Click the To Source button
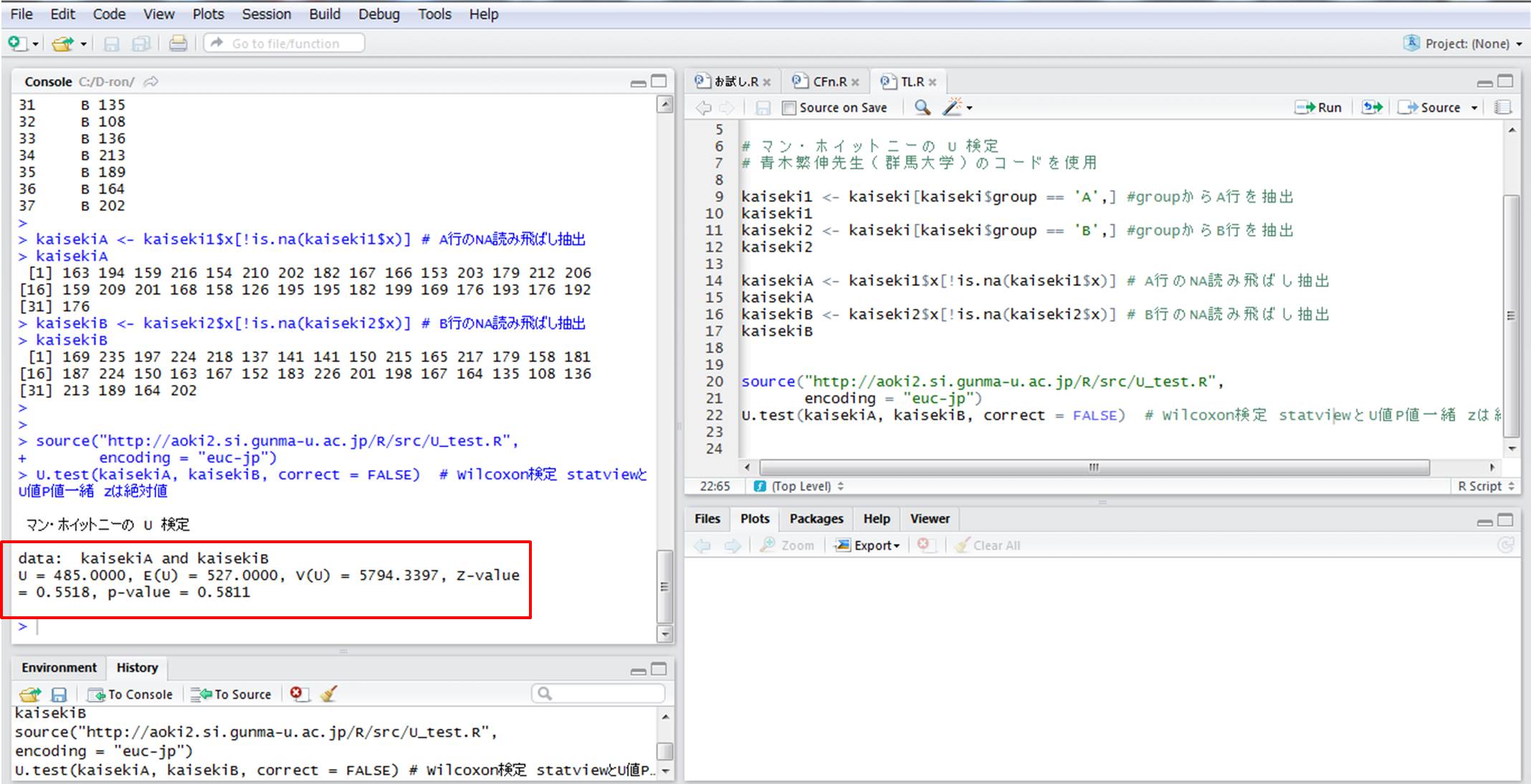Screen dimensions: 1531x784 tap(231, 694)
